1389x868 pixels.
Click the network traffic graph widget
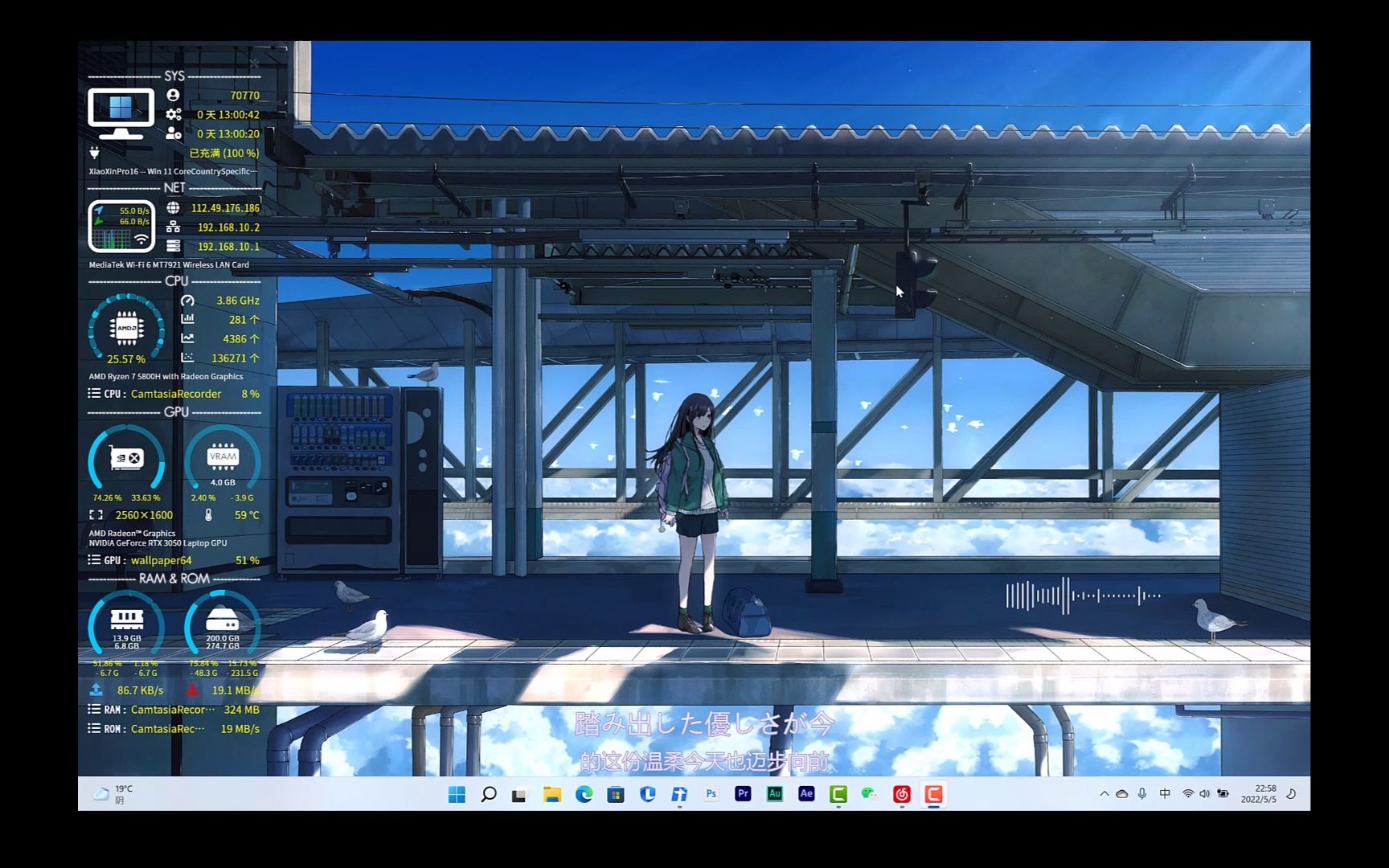[x=121, y=227]
